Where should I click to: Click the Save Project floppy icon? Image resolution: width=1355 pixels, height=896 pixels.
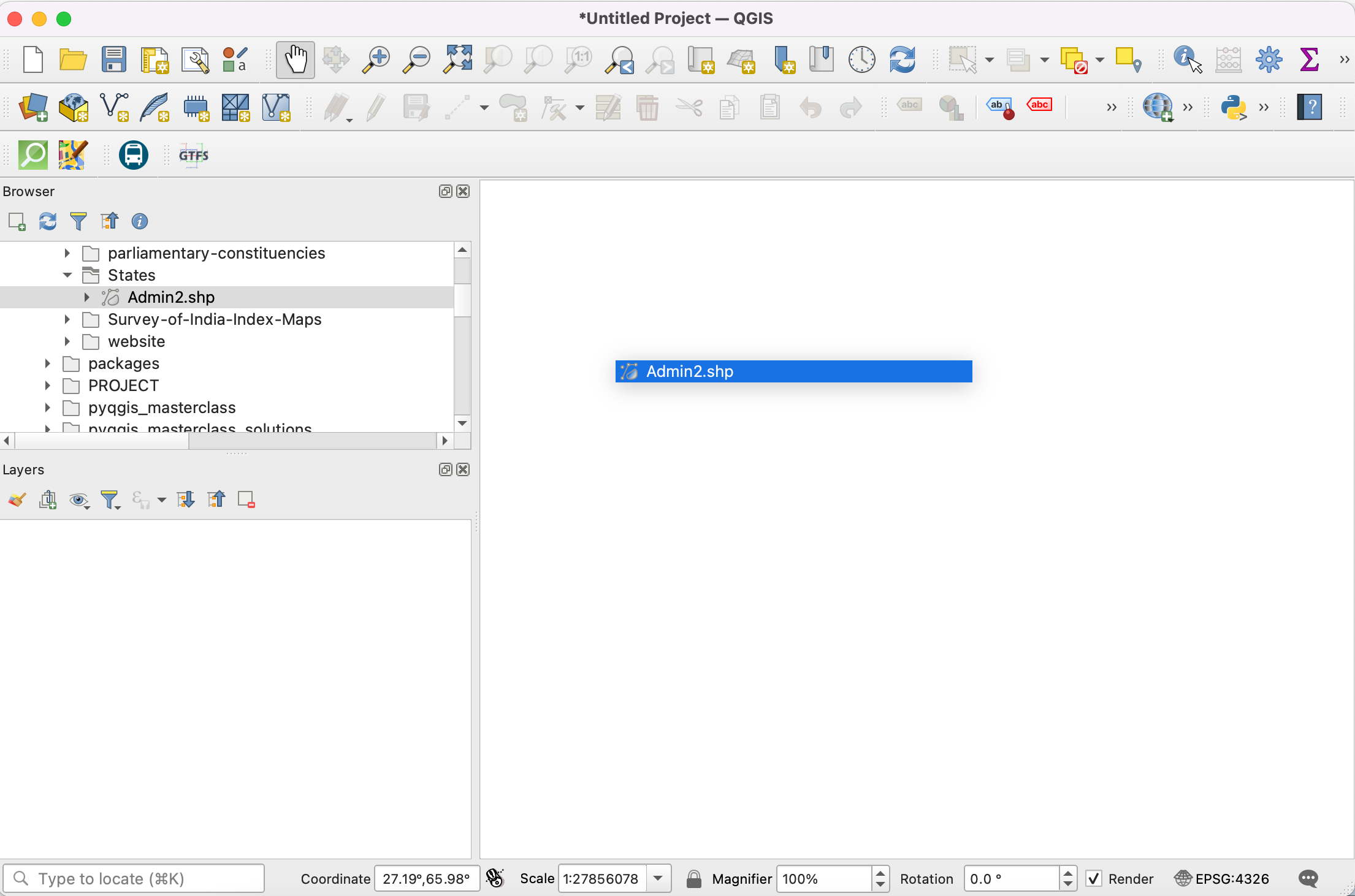click(x=113, y=59)
